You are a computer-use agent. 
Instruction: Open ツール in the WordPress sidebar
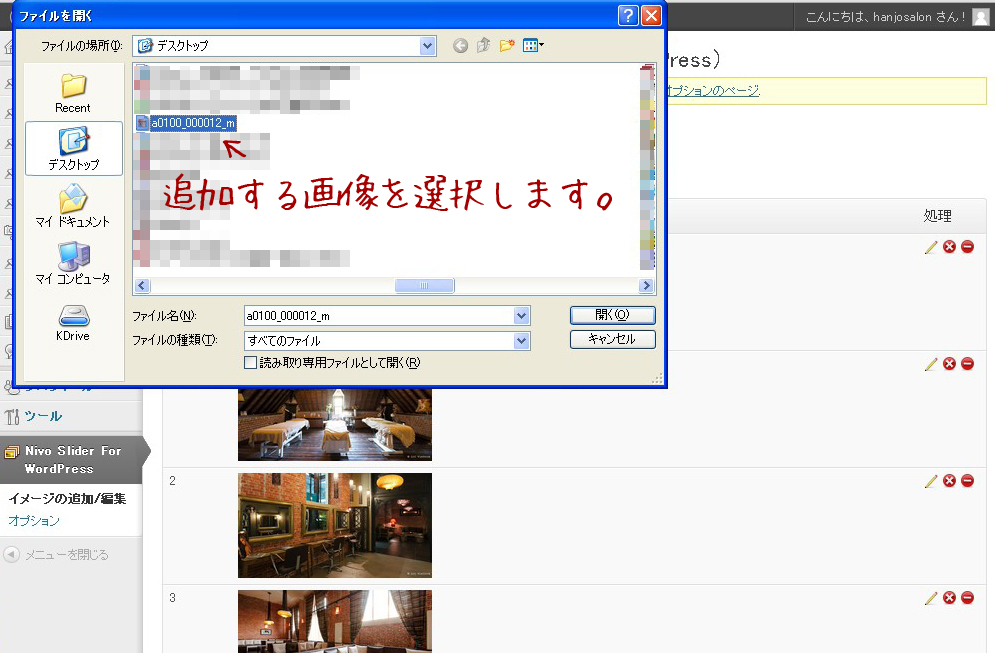tap(43, 416)
